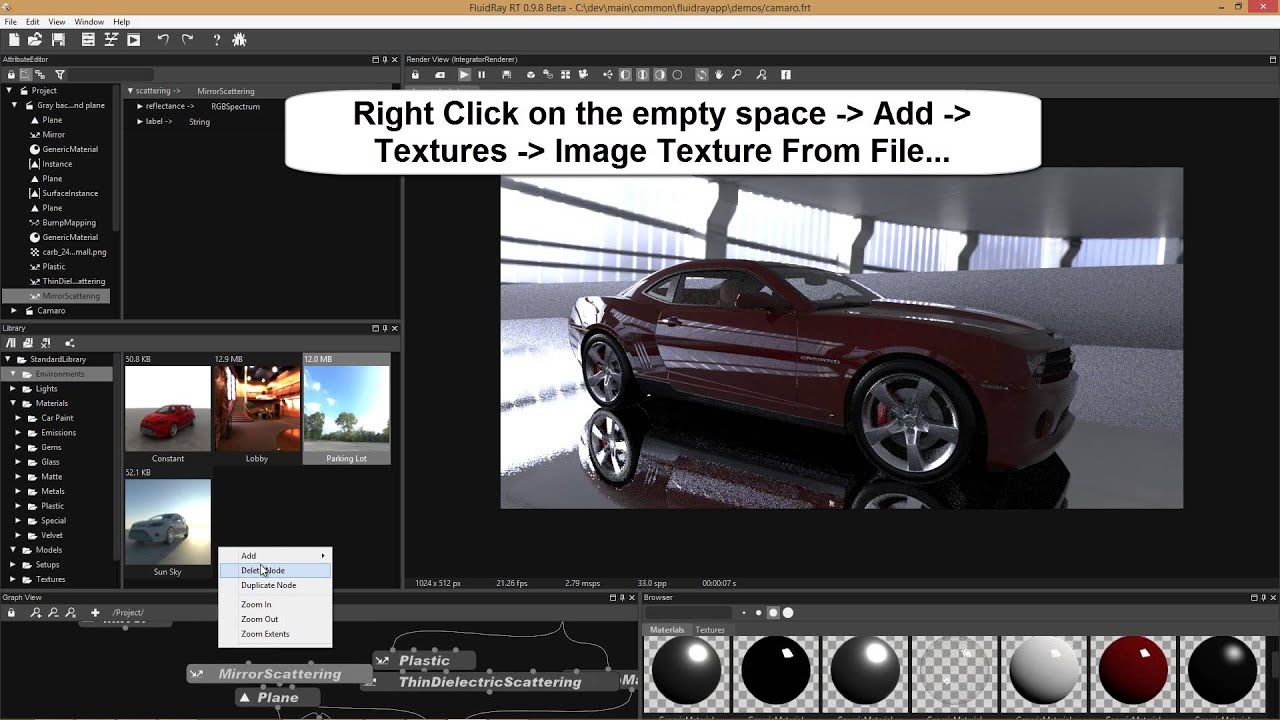Click the Open project folder icon
1280x720 pixels.
coord(35,40)
